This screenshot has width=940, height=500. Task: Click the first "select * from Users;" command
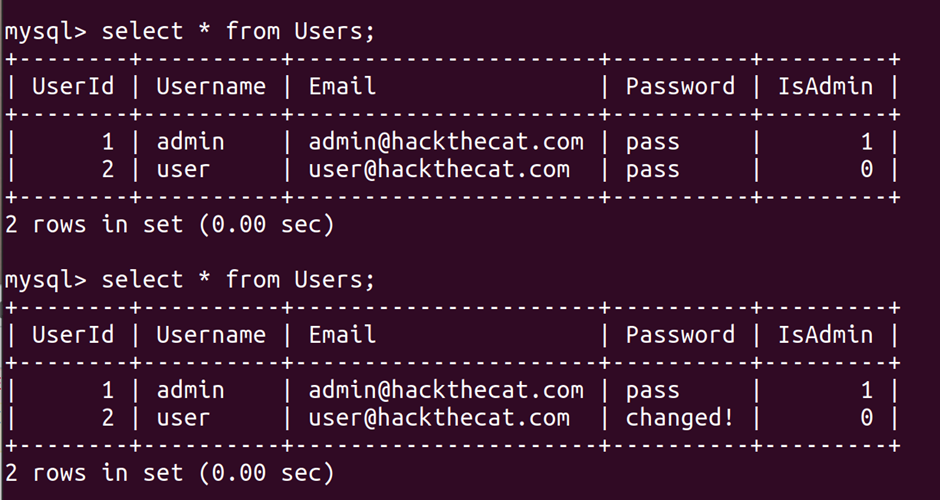coord(238,31)
